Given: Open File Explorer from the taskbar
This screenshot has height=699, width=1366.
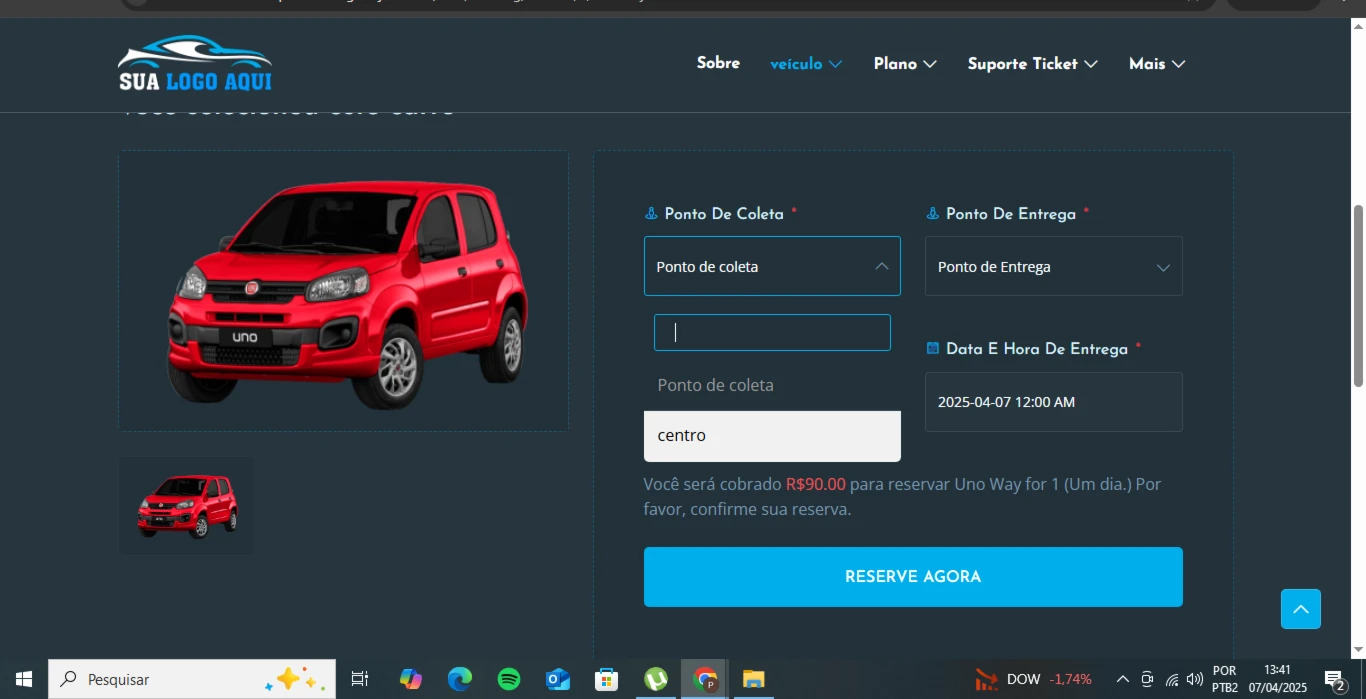Looking at the screenshot, I should point(754,679).
